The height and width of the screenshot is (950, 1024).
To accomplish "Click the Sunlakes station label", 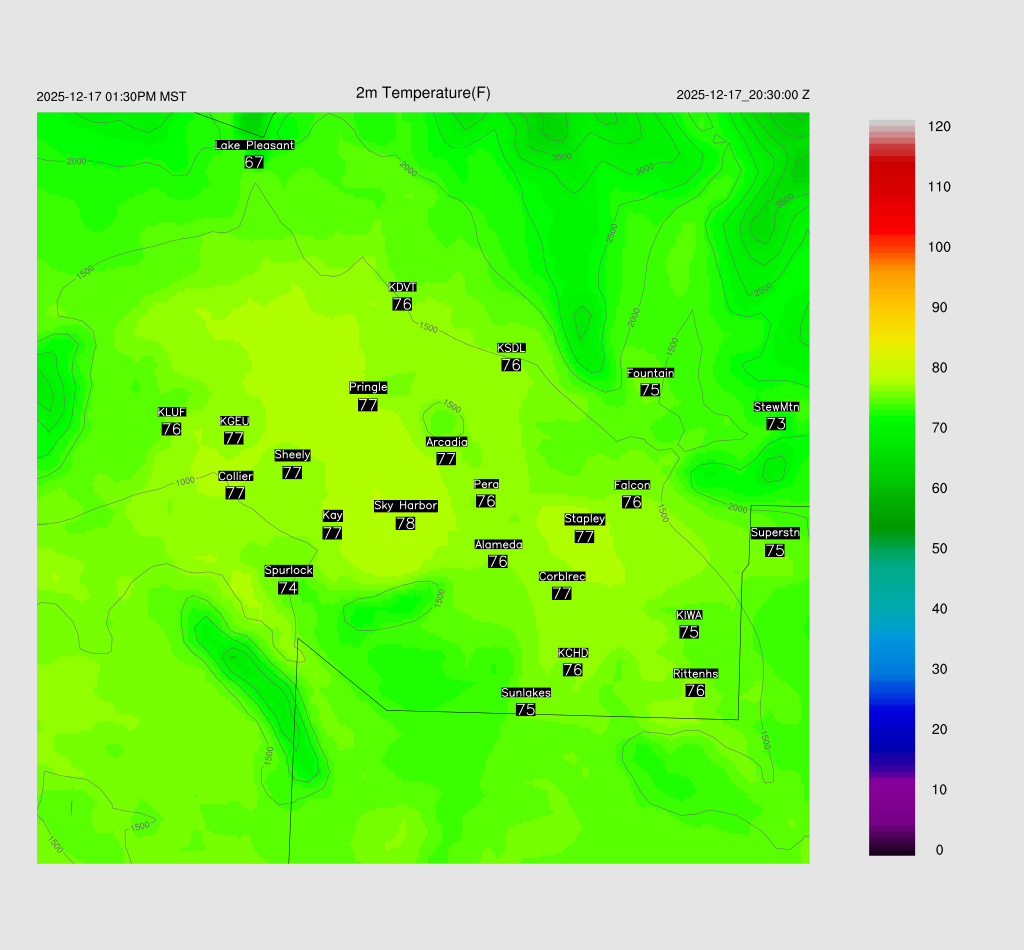I will [x=525, y=693].
